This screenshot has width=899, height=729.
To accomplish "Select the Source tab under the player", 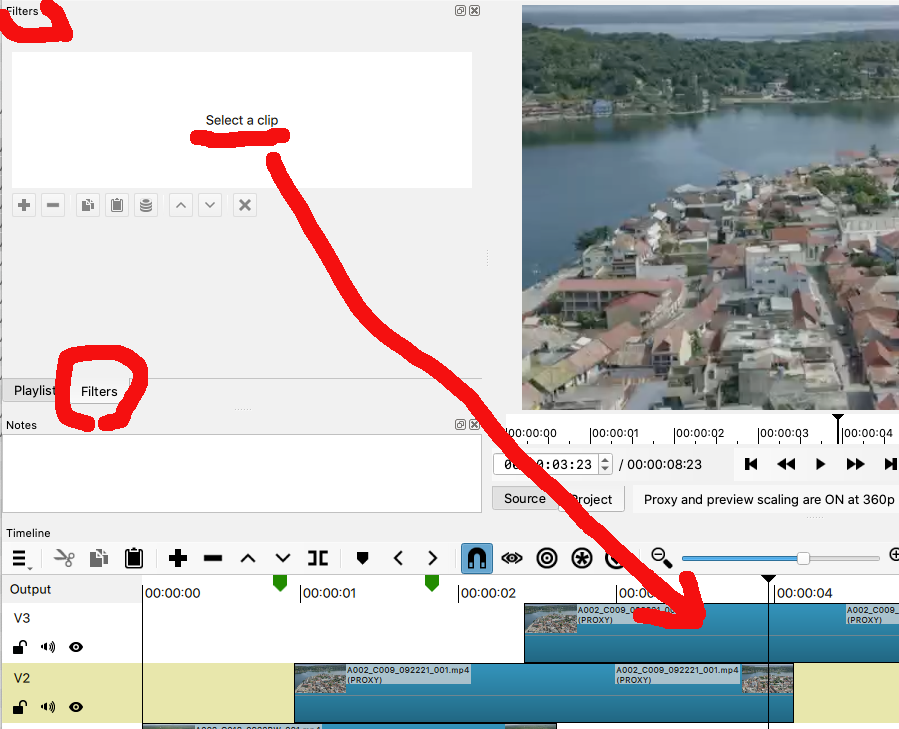I will click(x=524, y=498).
